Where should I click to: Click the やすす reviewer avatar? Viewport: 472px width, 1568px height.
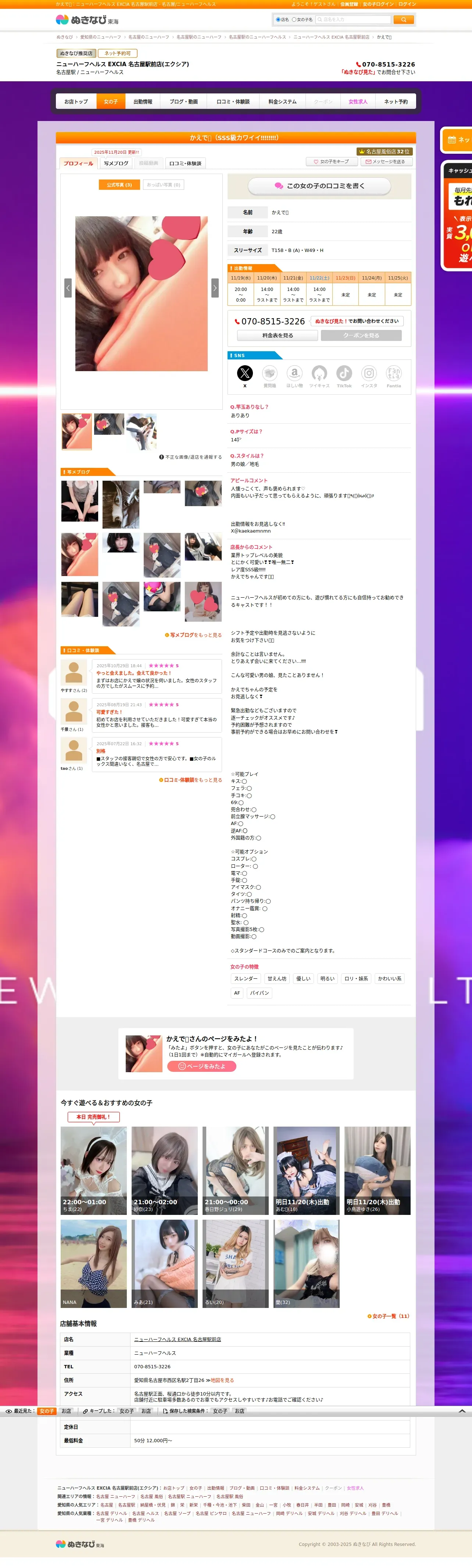coord(74,673)
